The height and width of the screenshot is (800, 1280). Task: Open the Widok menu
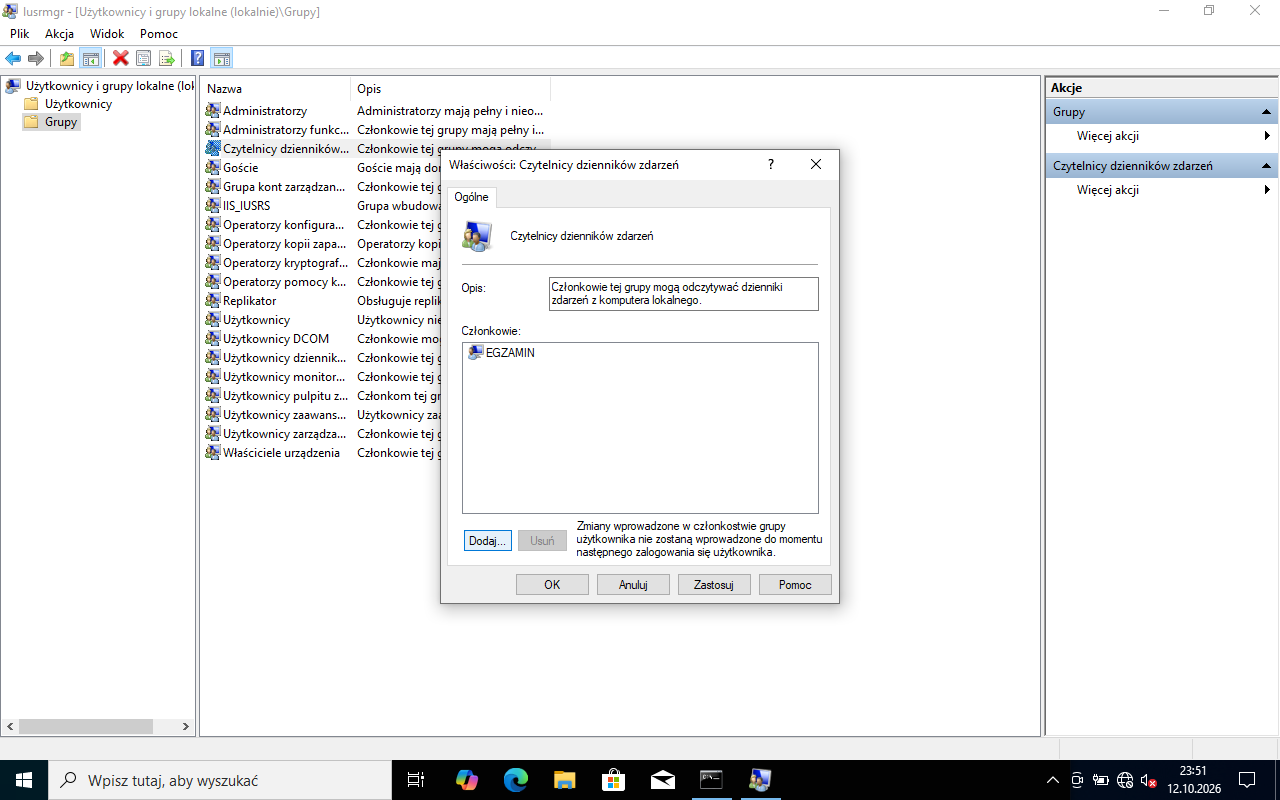(x=107, y=34)
